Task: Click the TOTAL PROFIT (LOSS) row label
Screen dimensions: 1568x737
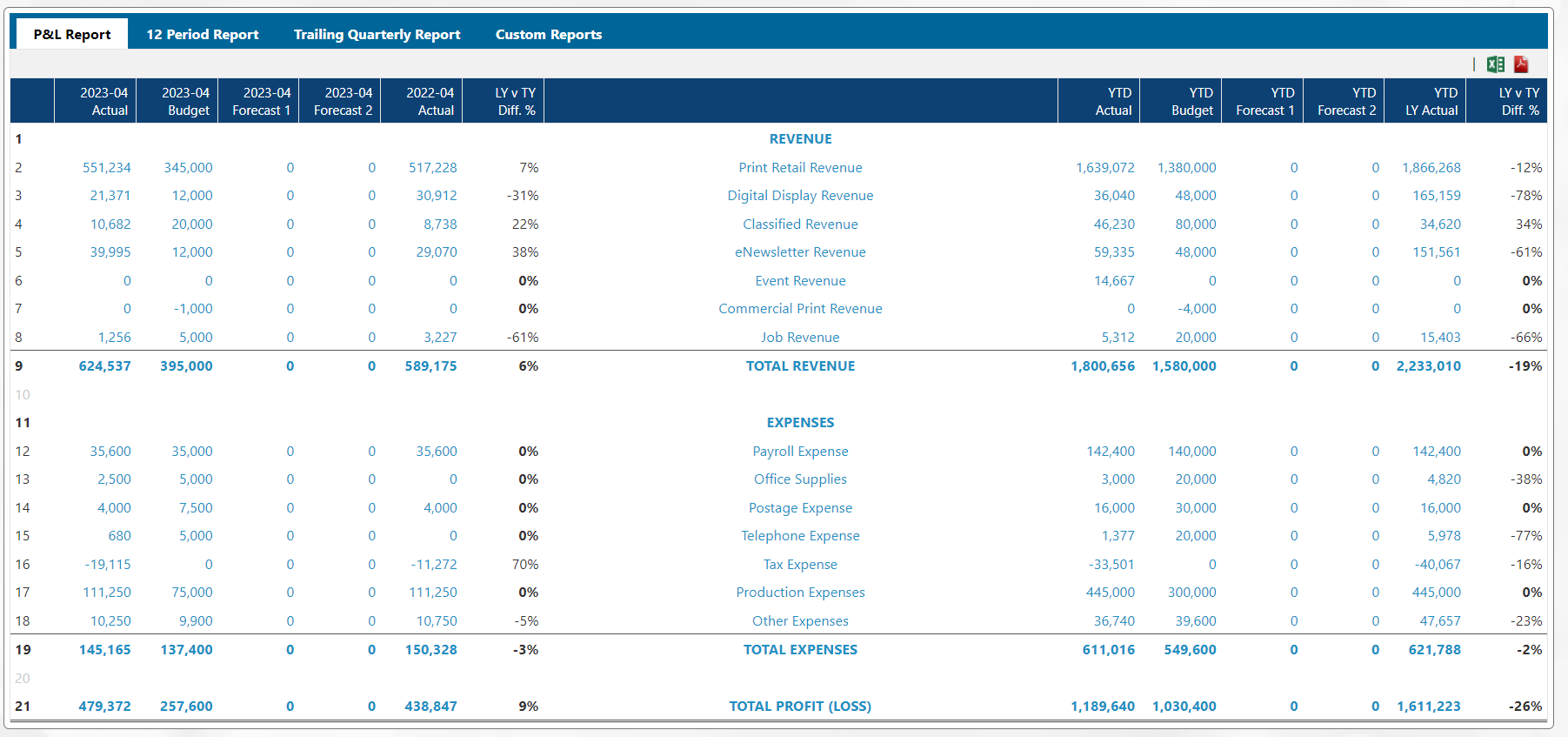Action: click(800, 707)
